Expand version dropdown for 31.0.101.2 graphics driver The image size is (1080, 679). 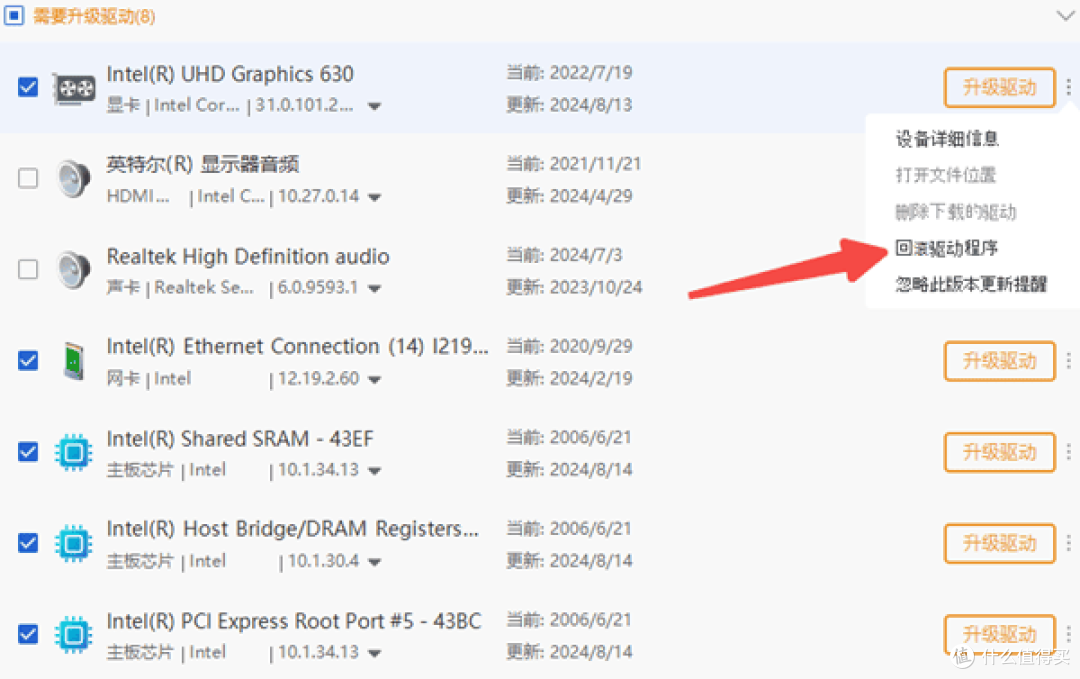pos(374,107)
